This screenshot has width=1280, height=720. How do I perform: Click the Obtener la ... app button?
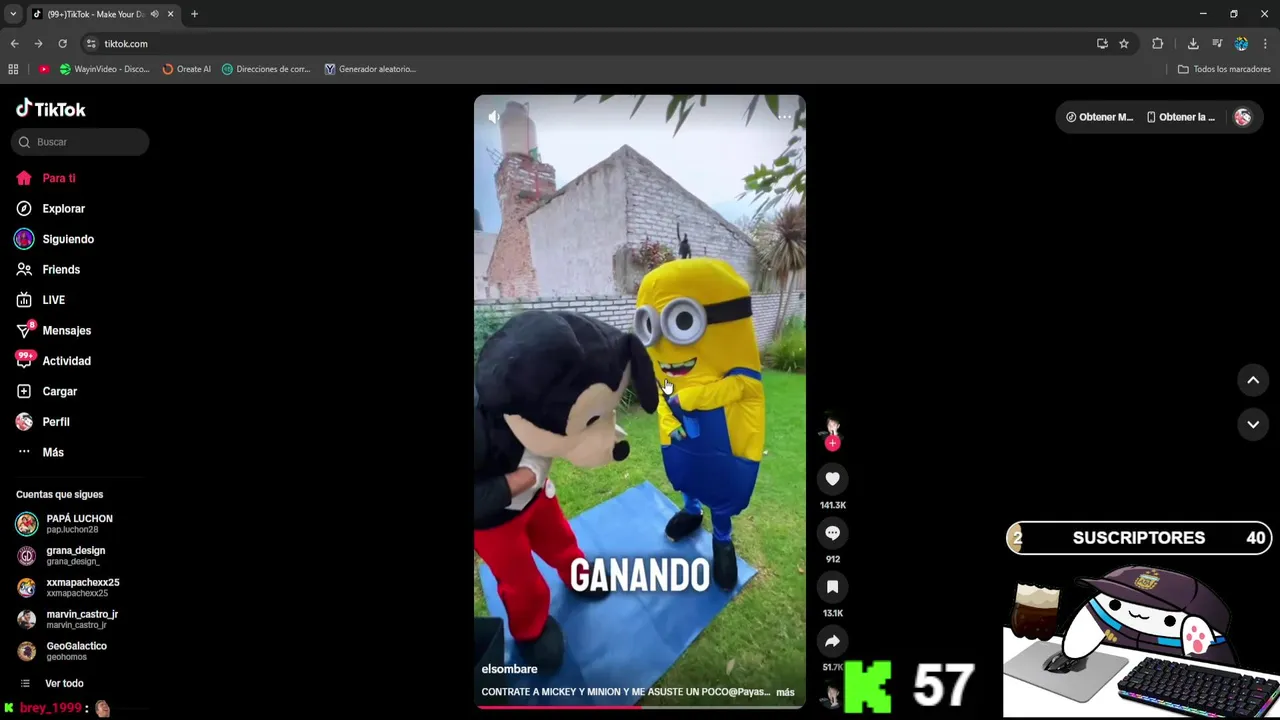tap(1180, 117)
